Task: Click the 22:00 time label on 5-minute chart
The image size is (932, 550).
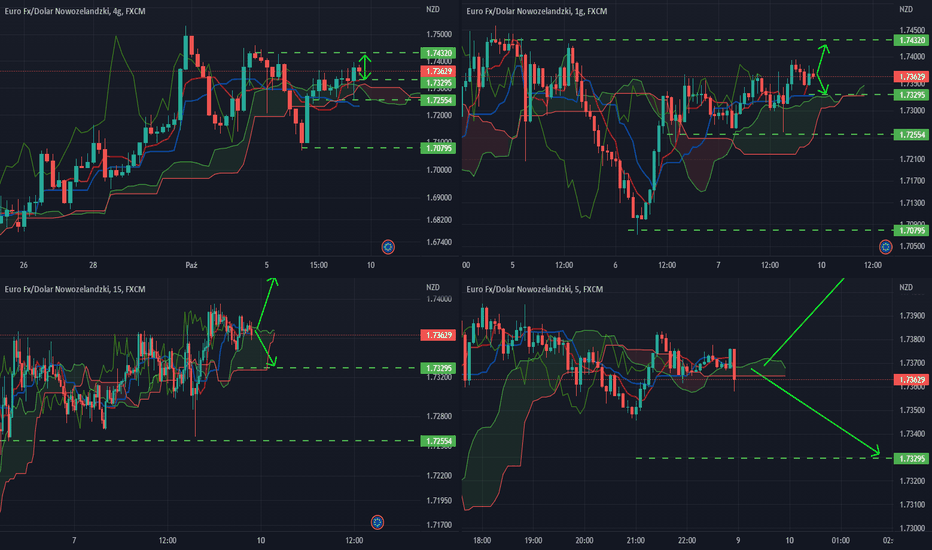Action: (x=687, y=540)
